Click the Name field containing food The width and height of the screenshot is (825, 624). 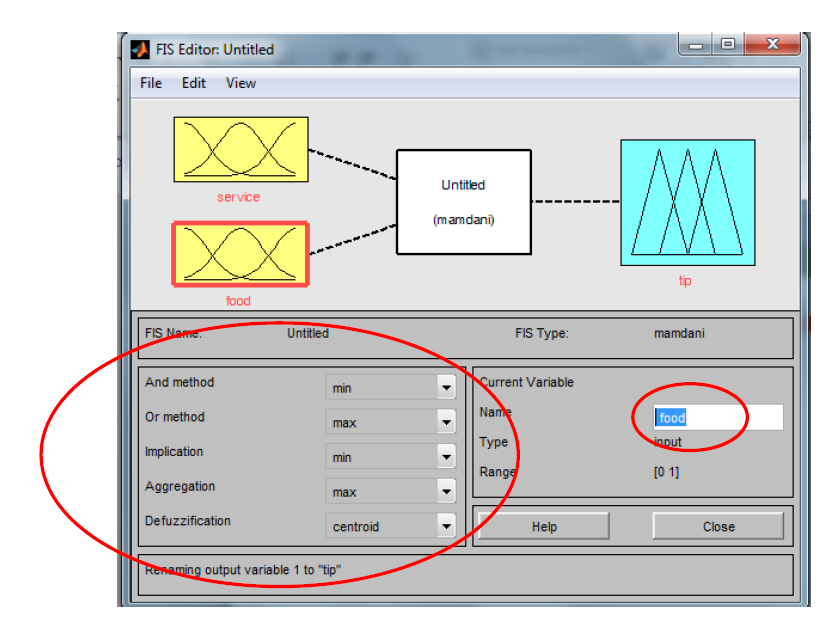pyautogui.click(x=718, y=417)
